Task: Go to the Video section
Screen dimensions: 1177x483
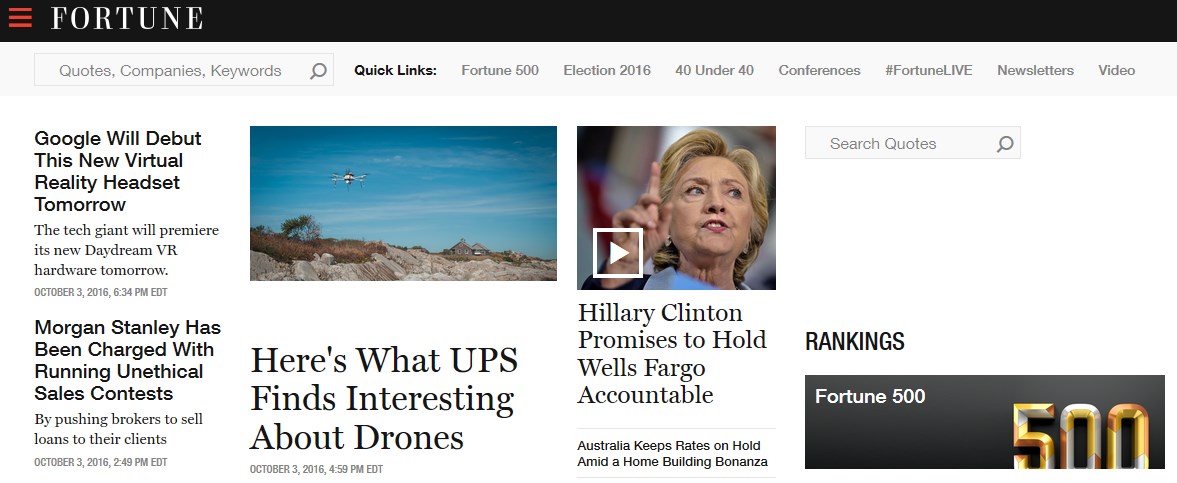Action: 1117,71
